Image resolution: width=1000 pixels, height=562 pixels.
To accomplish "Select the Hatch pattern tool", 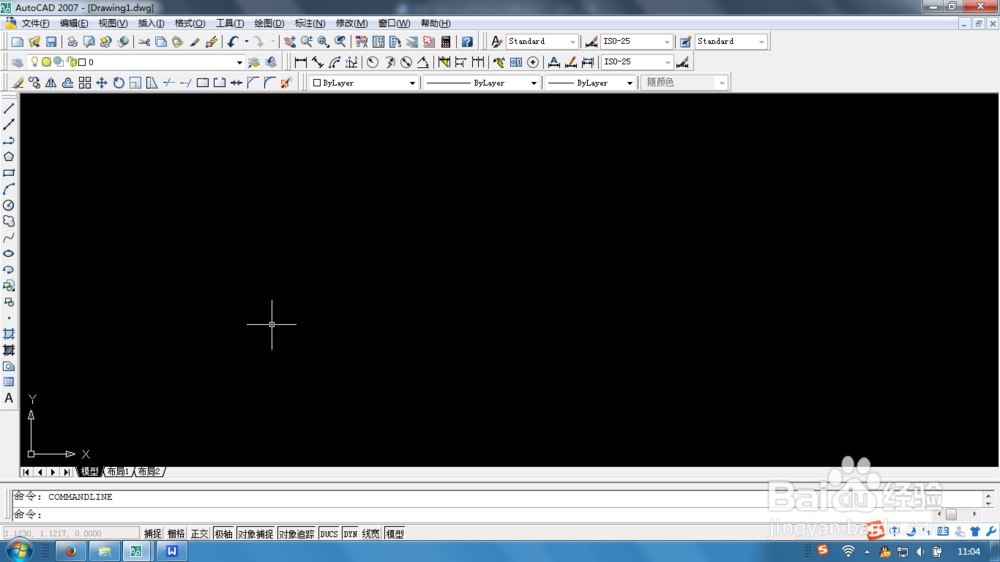I will coord(9,334).
